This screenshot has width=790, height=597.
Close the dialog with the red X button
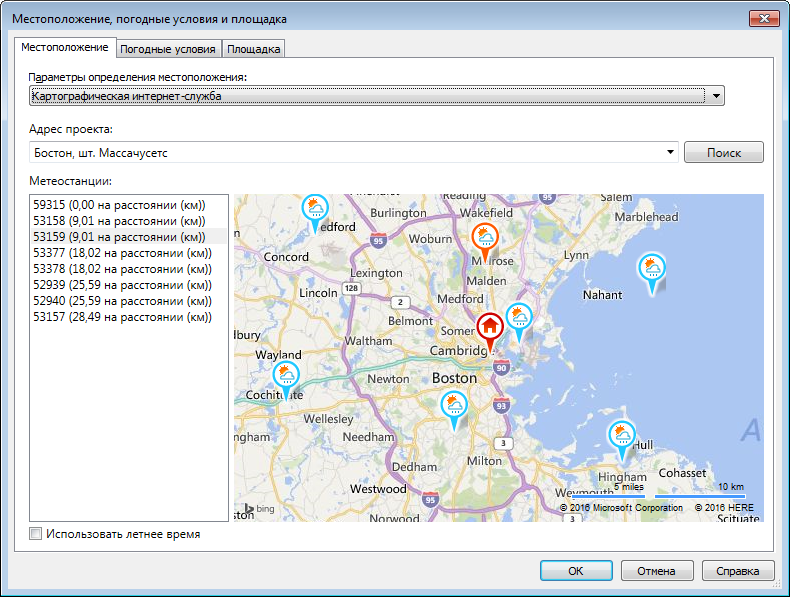(x=764, y=19)
